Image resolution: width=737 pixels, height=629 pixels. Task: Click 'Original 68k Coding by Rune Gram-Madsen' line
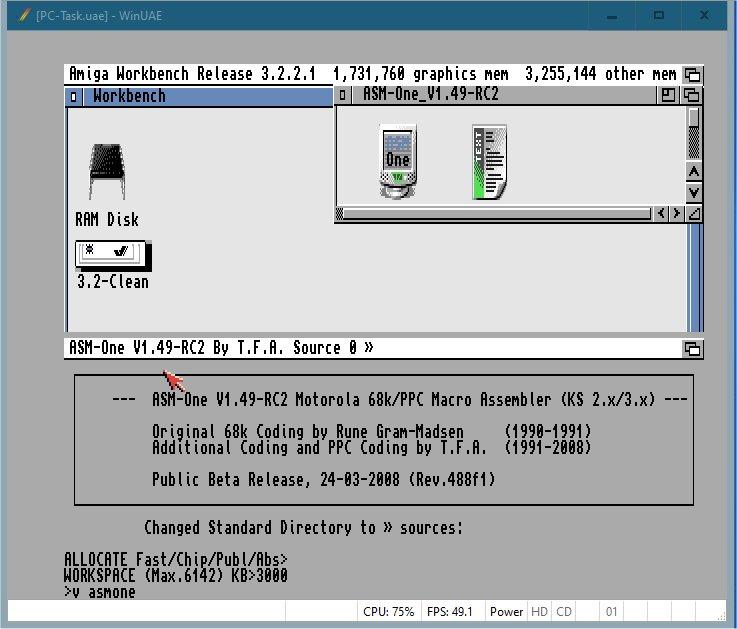click(371, 431)
